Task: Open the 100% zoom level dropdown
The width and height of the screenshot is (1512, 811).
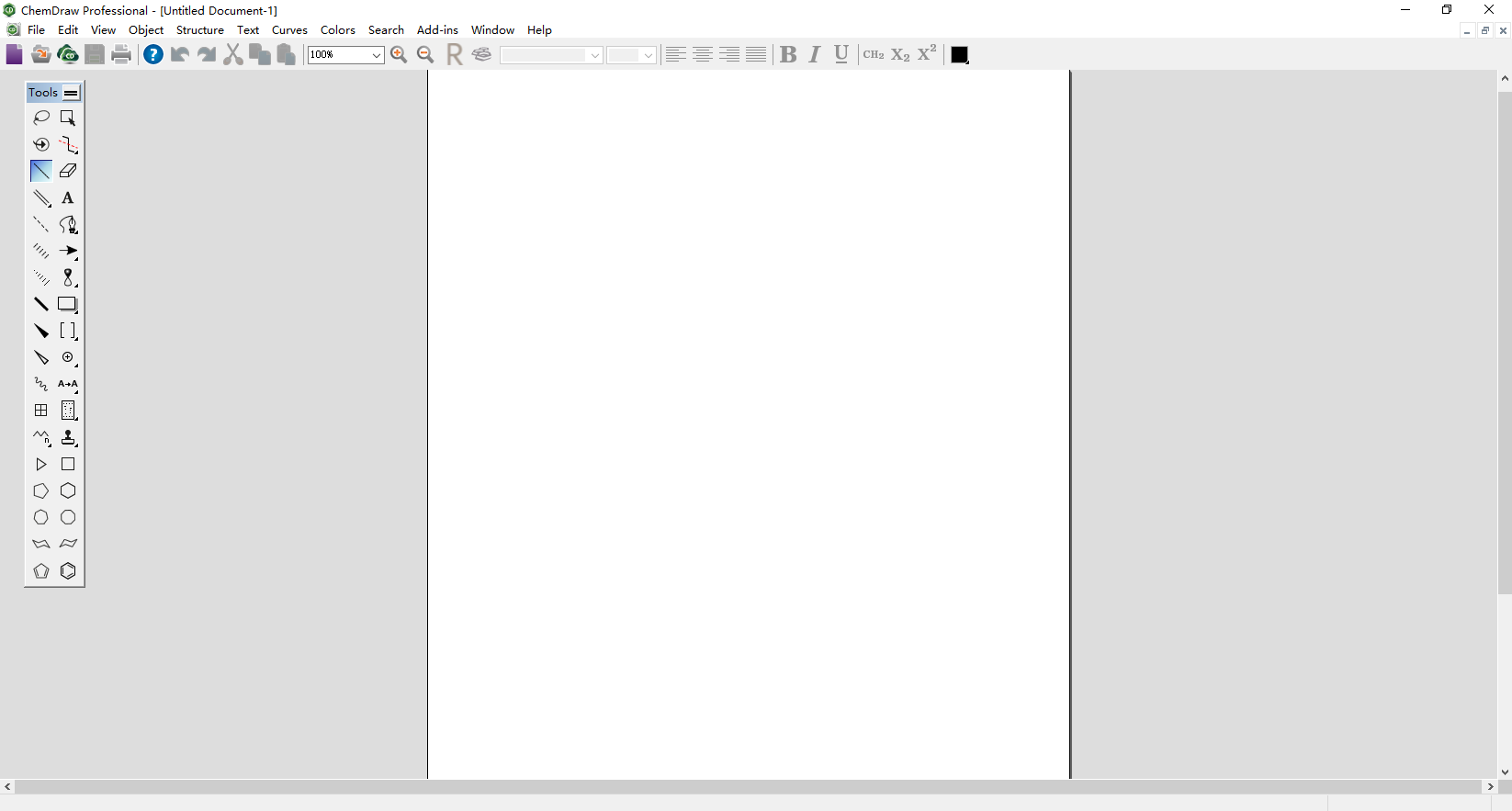Action: click(376, 55)
